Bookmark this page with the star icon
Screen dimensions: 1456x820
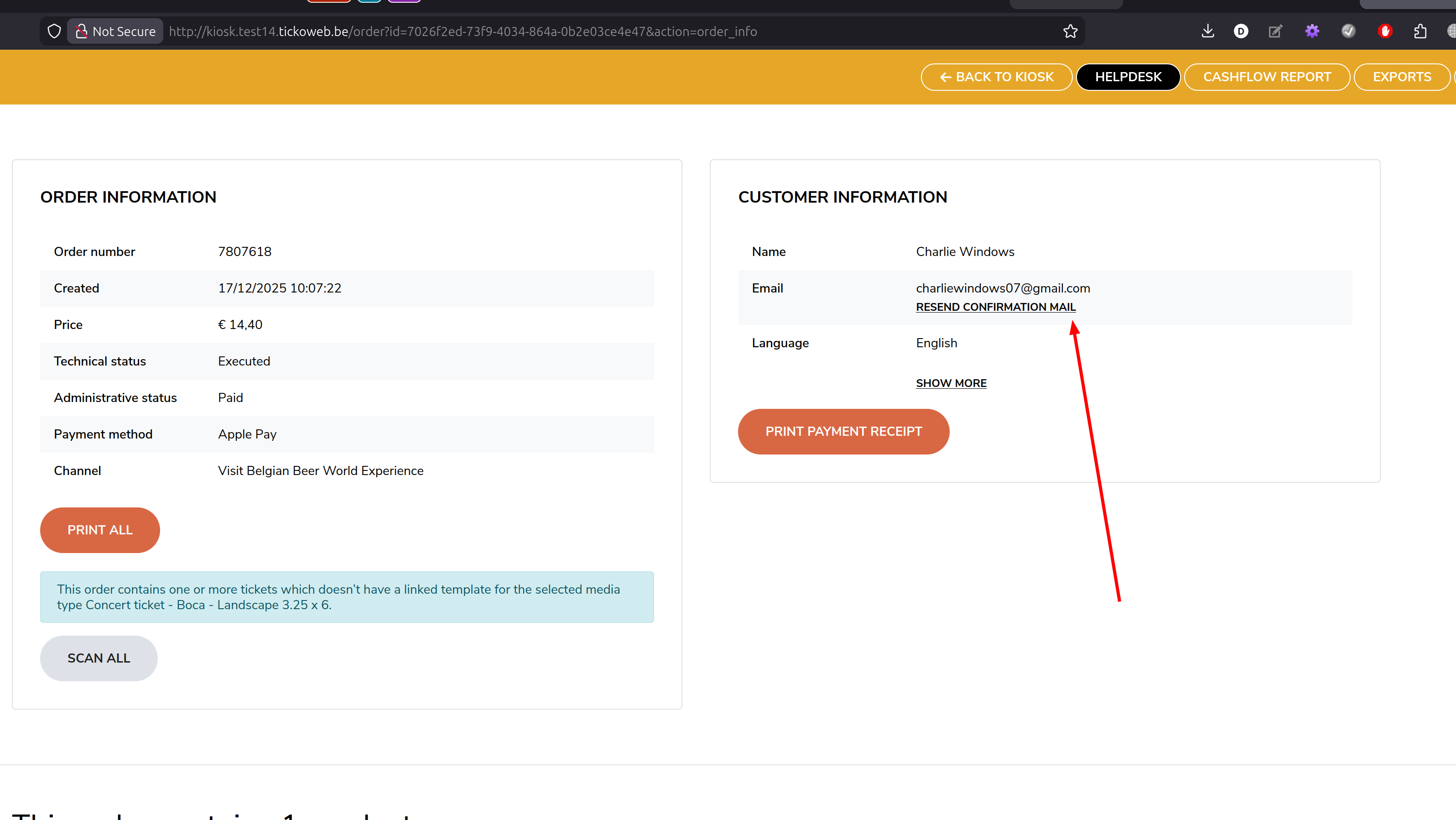1070,31
